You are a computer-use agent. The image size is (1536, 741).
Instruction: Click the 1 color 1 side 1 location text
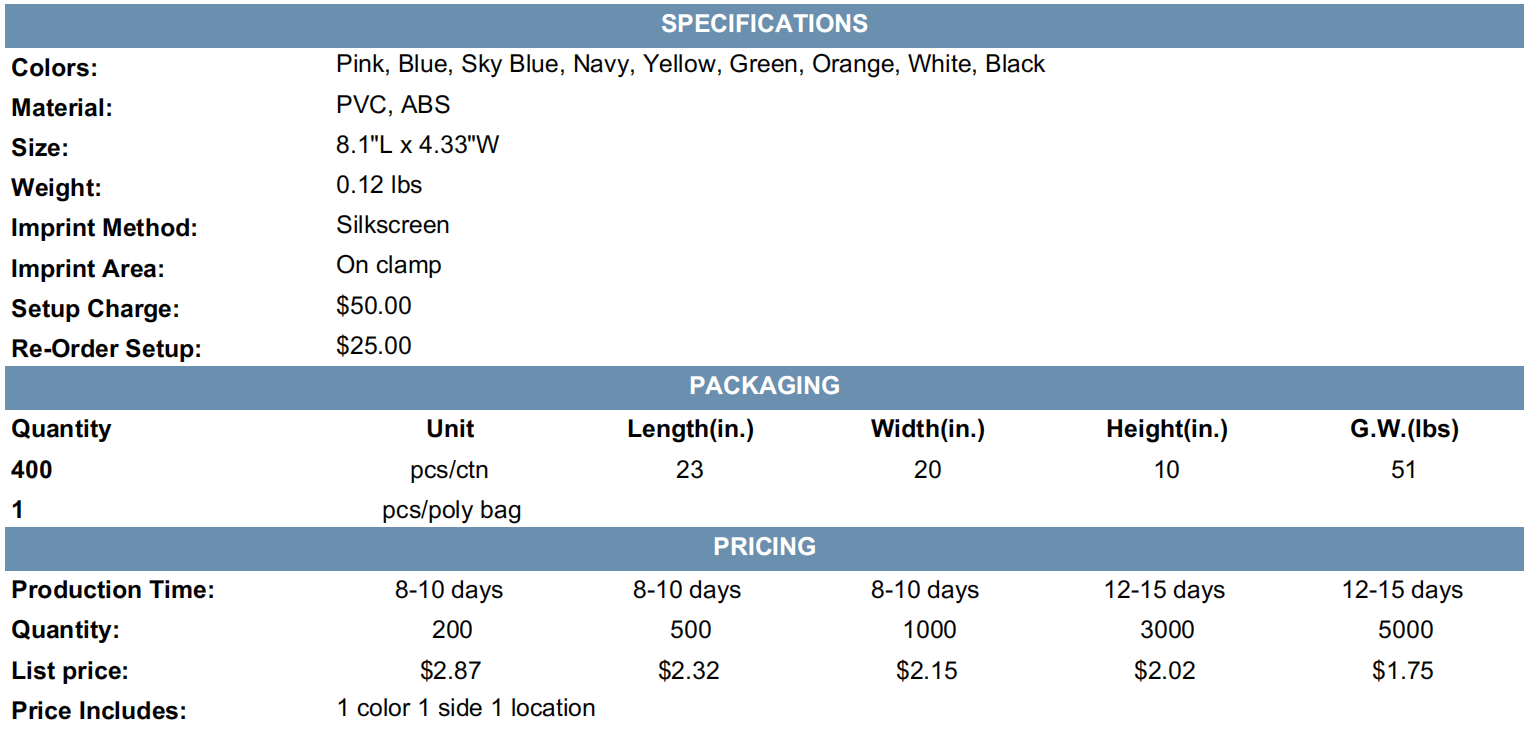coord(466,709)
